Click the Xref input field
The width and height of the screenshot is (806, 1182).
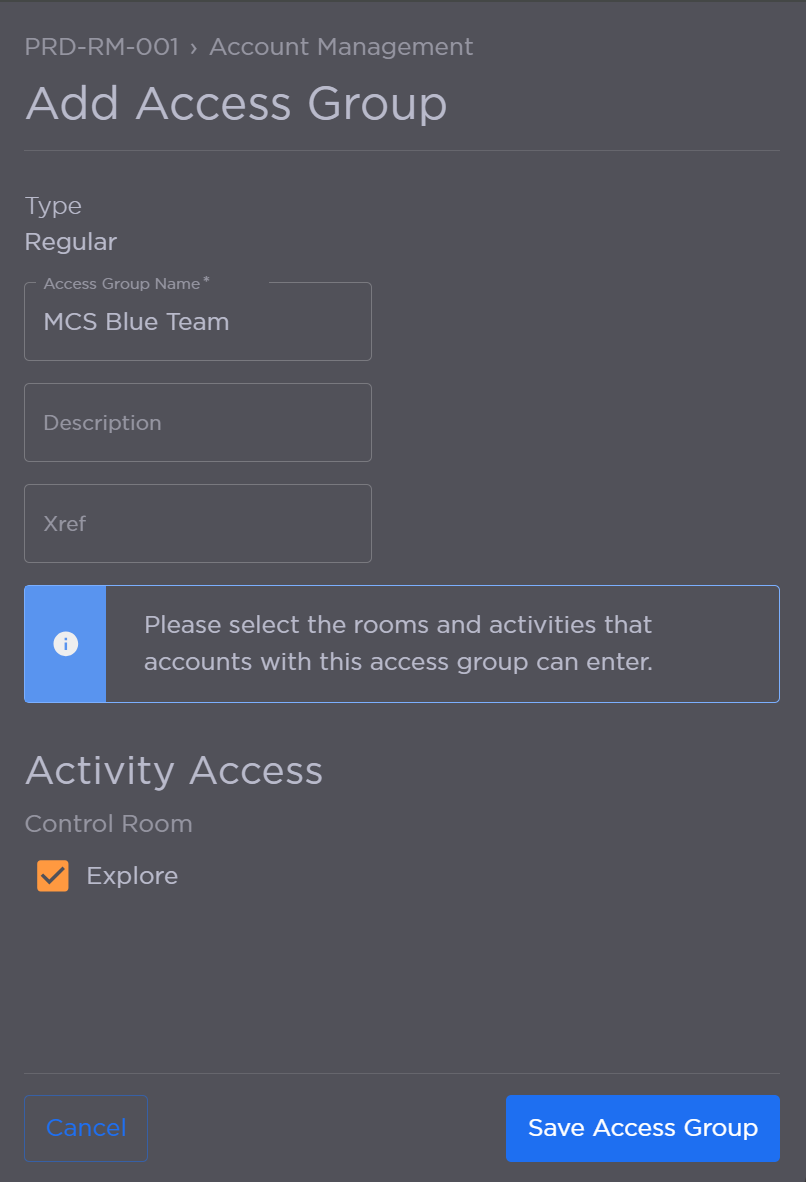[x=197, y=523]
